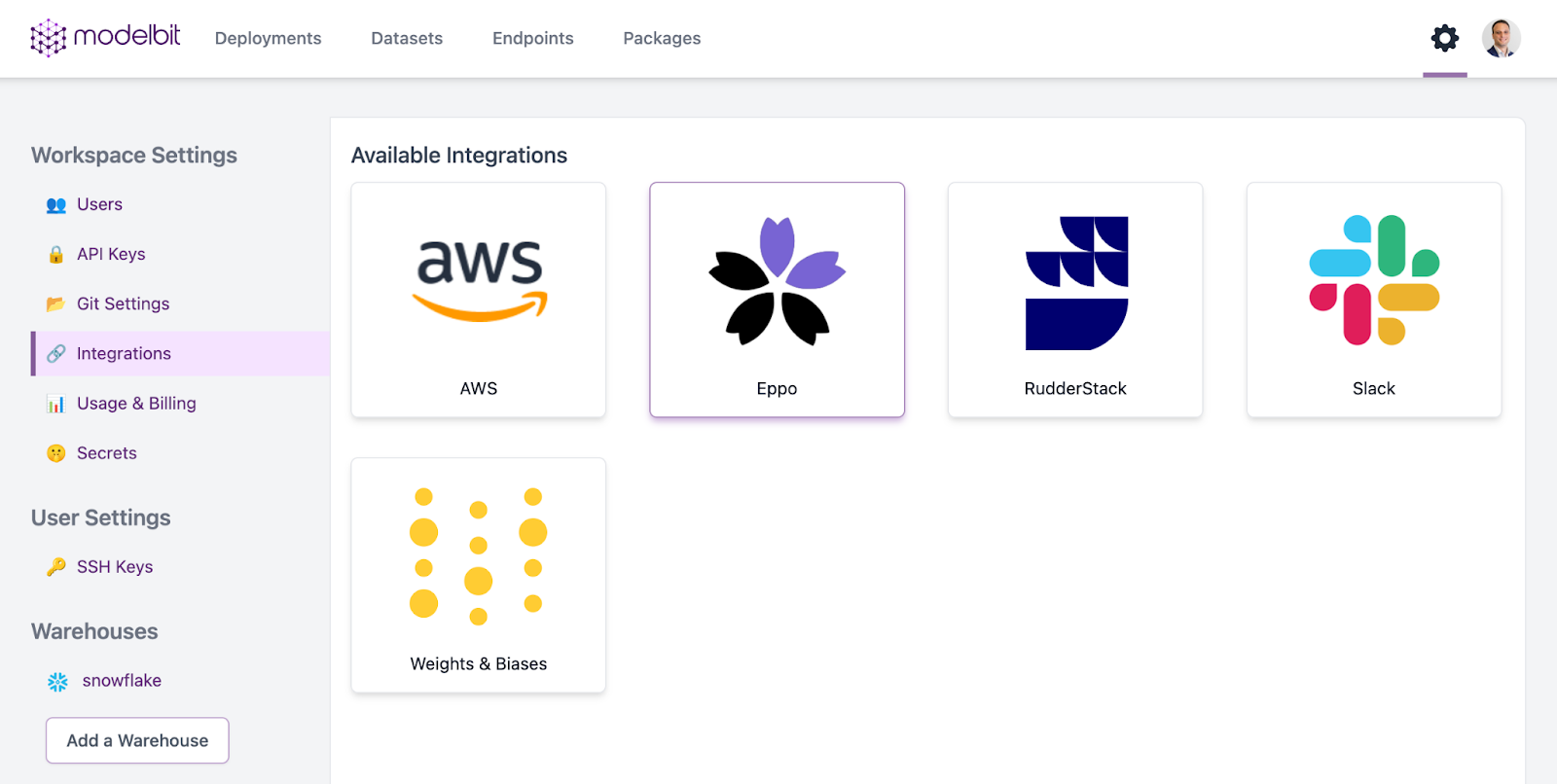
Task: Click the Add a Warehouse button
Action: (x=137, y=740)
